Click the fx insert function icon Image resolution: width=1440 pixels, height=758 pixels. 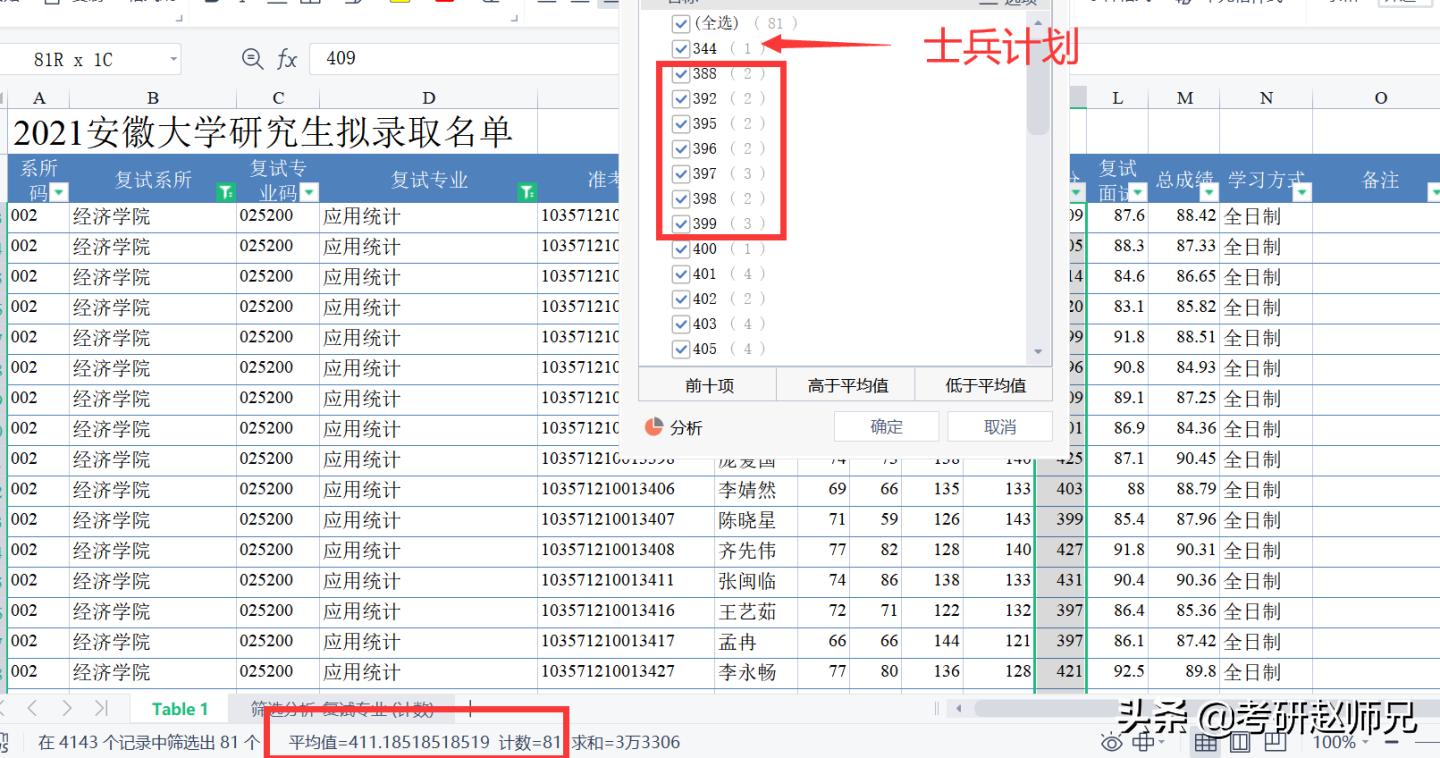288,58
